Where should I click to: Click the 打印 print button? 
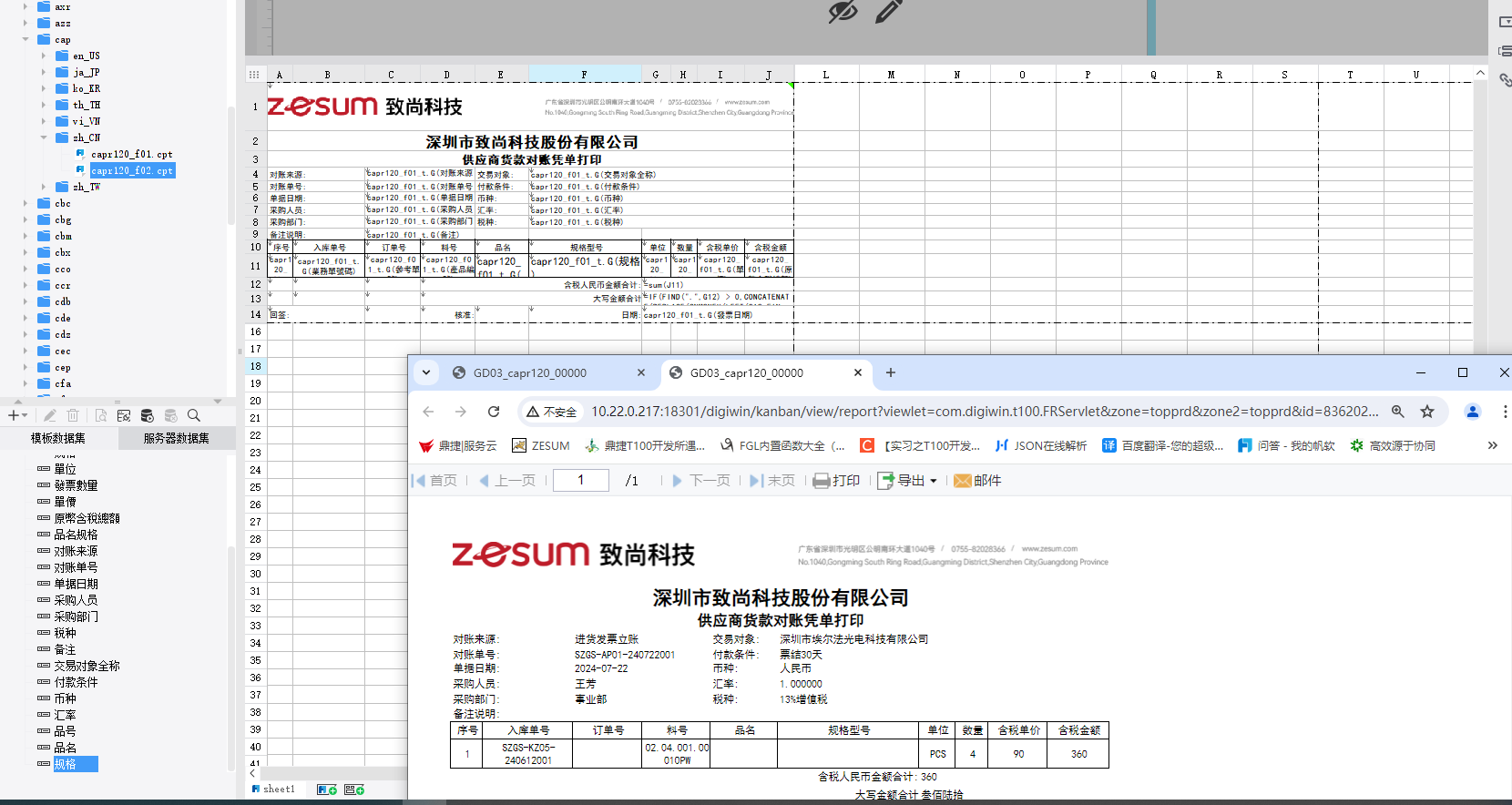[836, 480]
